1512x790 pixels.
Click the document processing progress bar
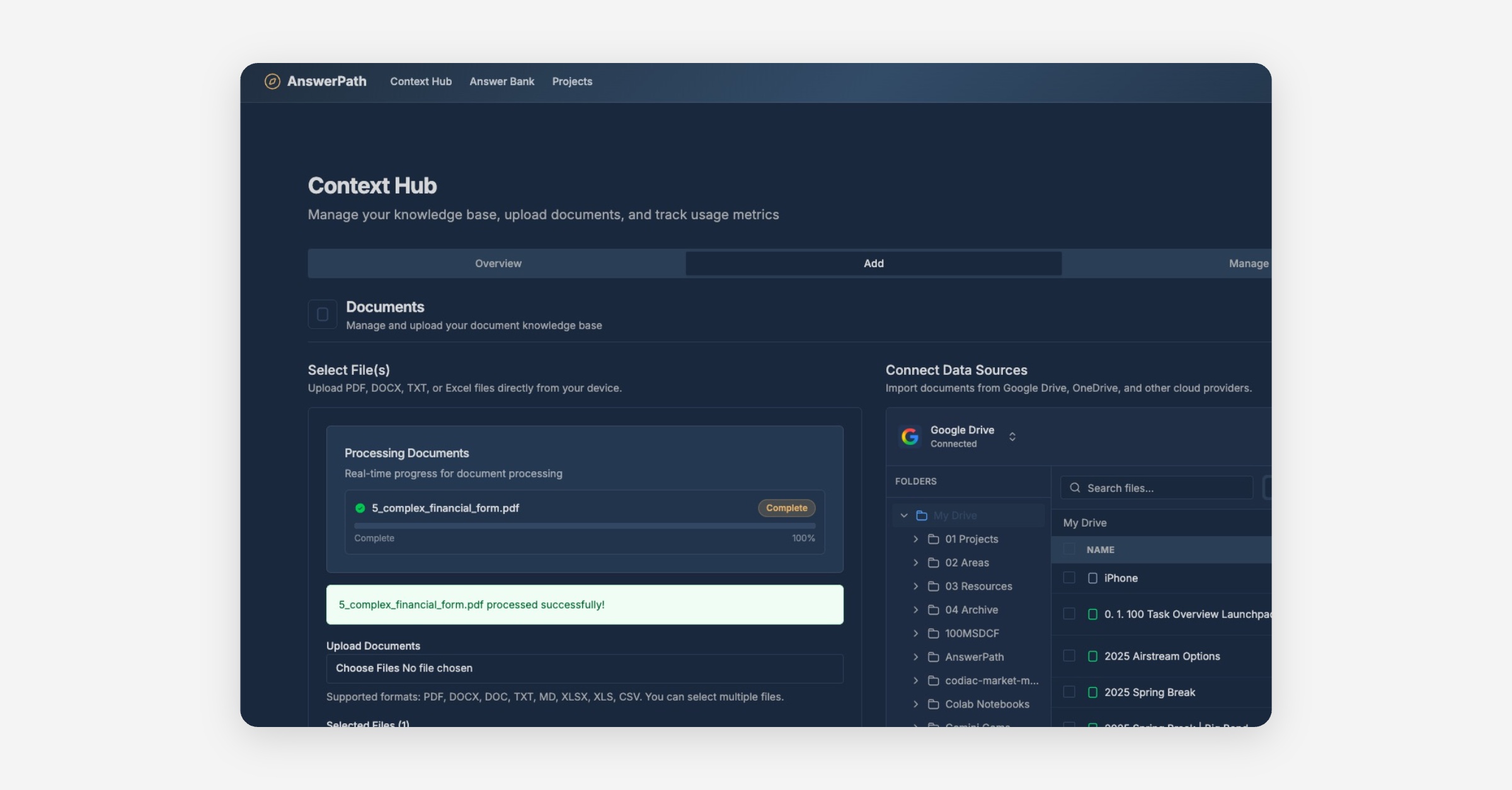[x=584, y=525]
